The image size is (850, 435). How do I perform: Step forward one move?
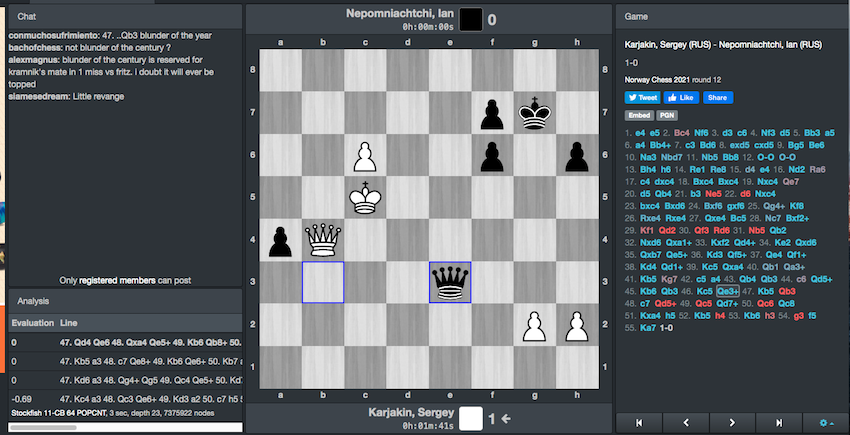[x=732, y=423]
